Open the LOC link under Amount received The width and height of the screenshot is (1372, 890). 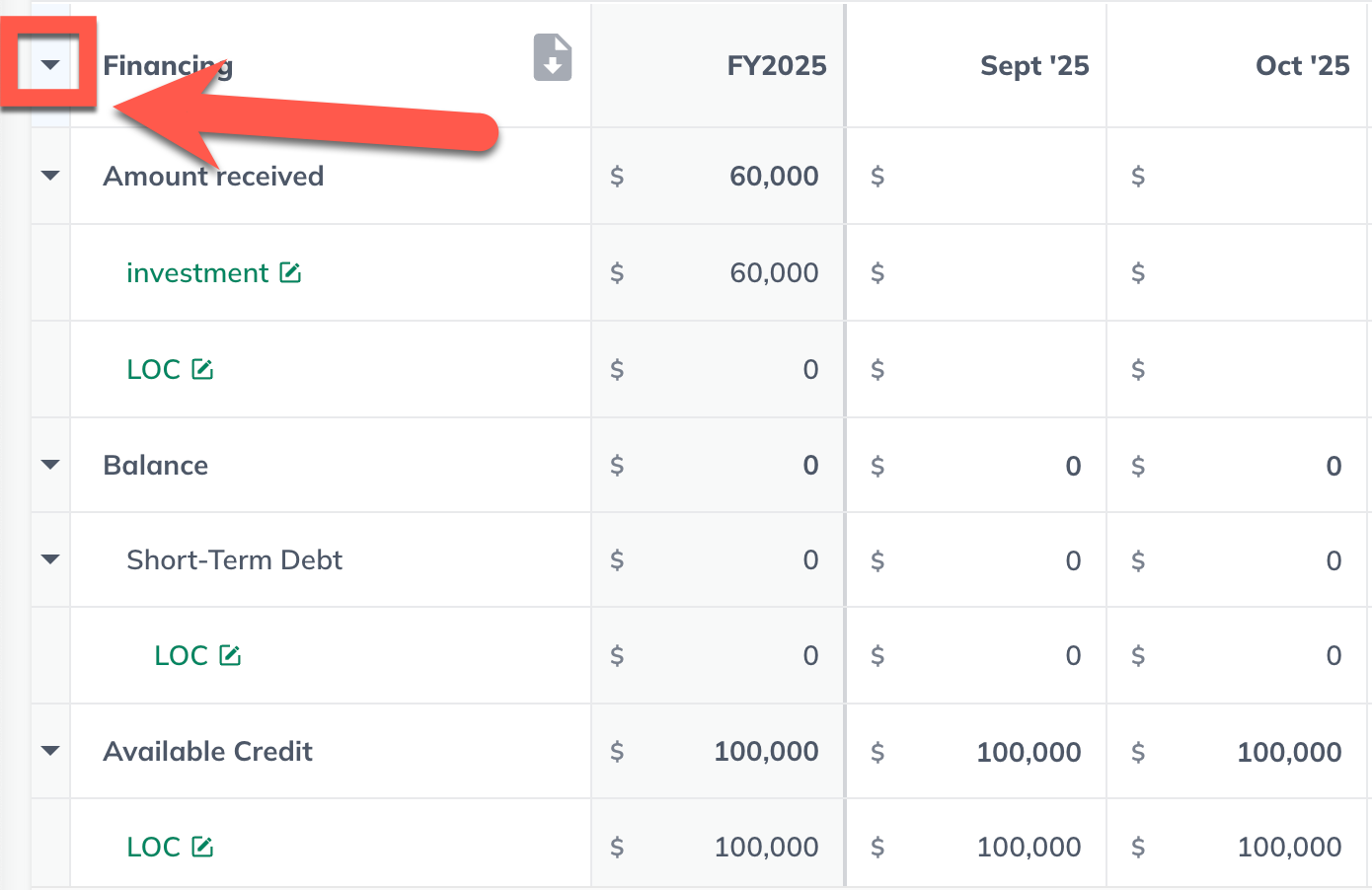coord(153,369)
